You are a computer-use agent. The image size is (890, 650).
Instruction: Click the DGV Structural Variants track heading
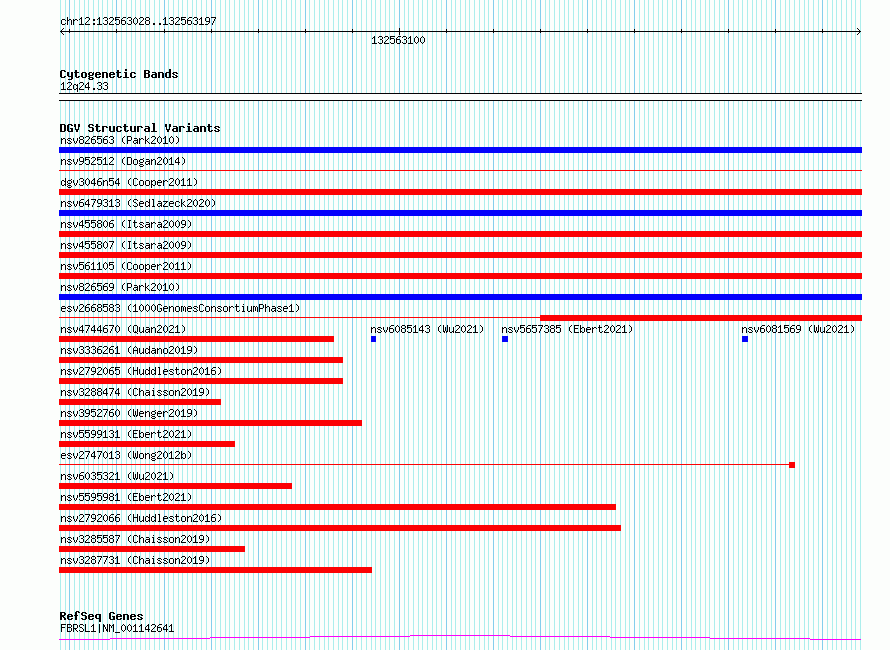coord(140,128)
